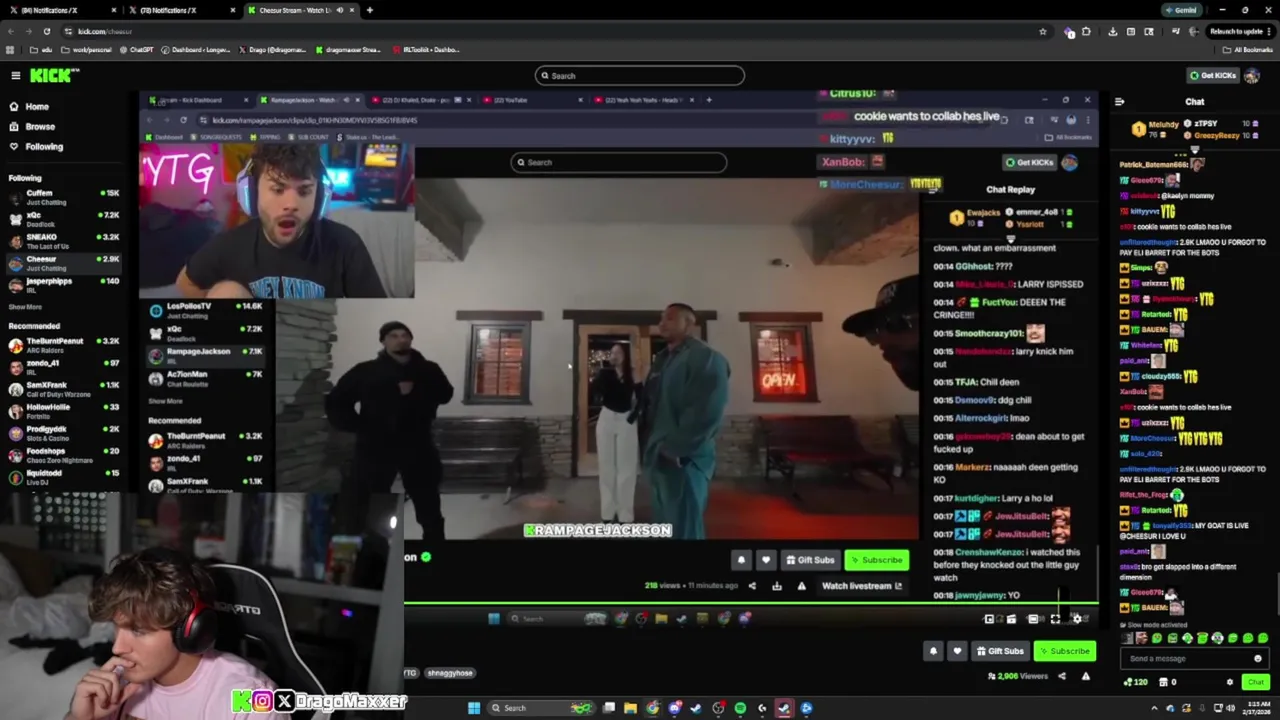Click Watch livestream in embedded clip
Image resolution: width=1280 pixels, height=720 pixels.
click(x=861, y=586)
